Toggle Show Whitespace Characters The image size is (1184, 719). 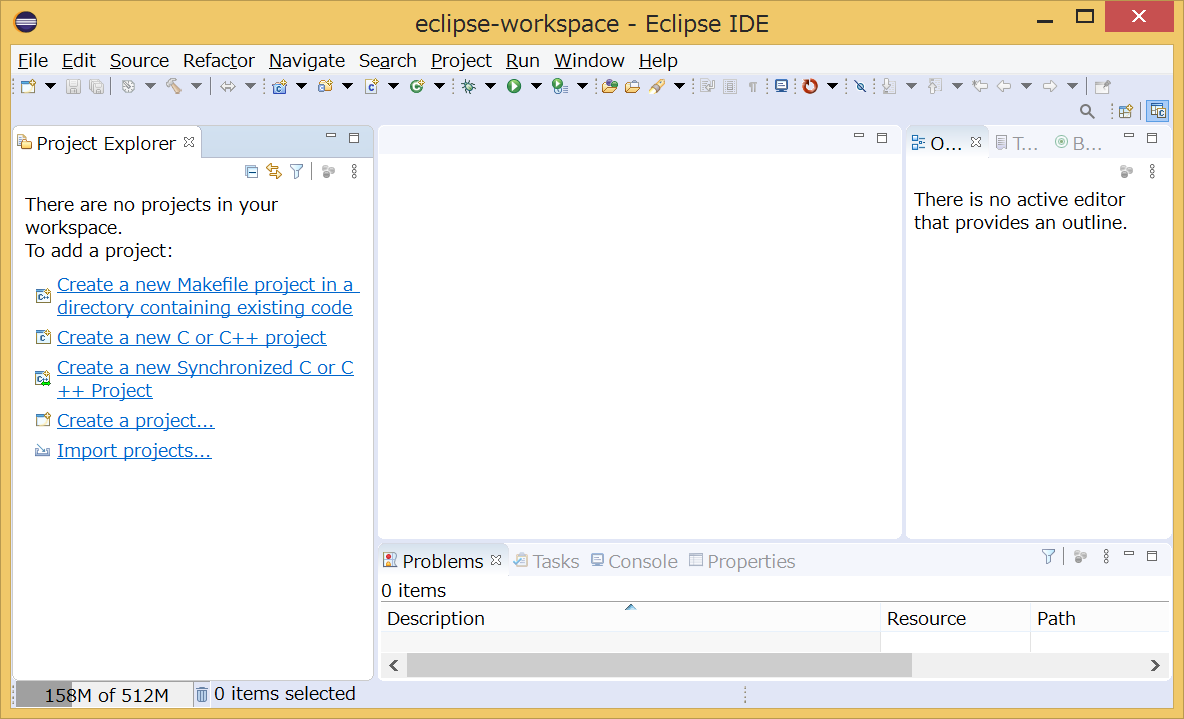(x=752, y=86)
